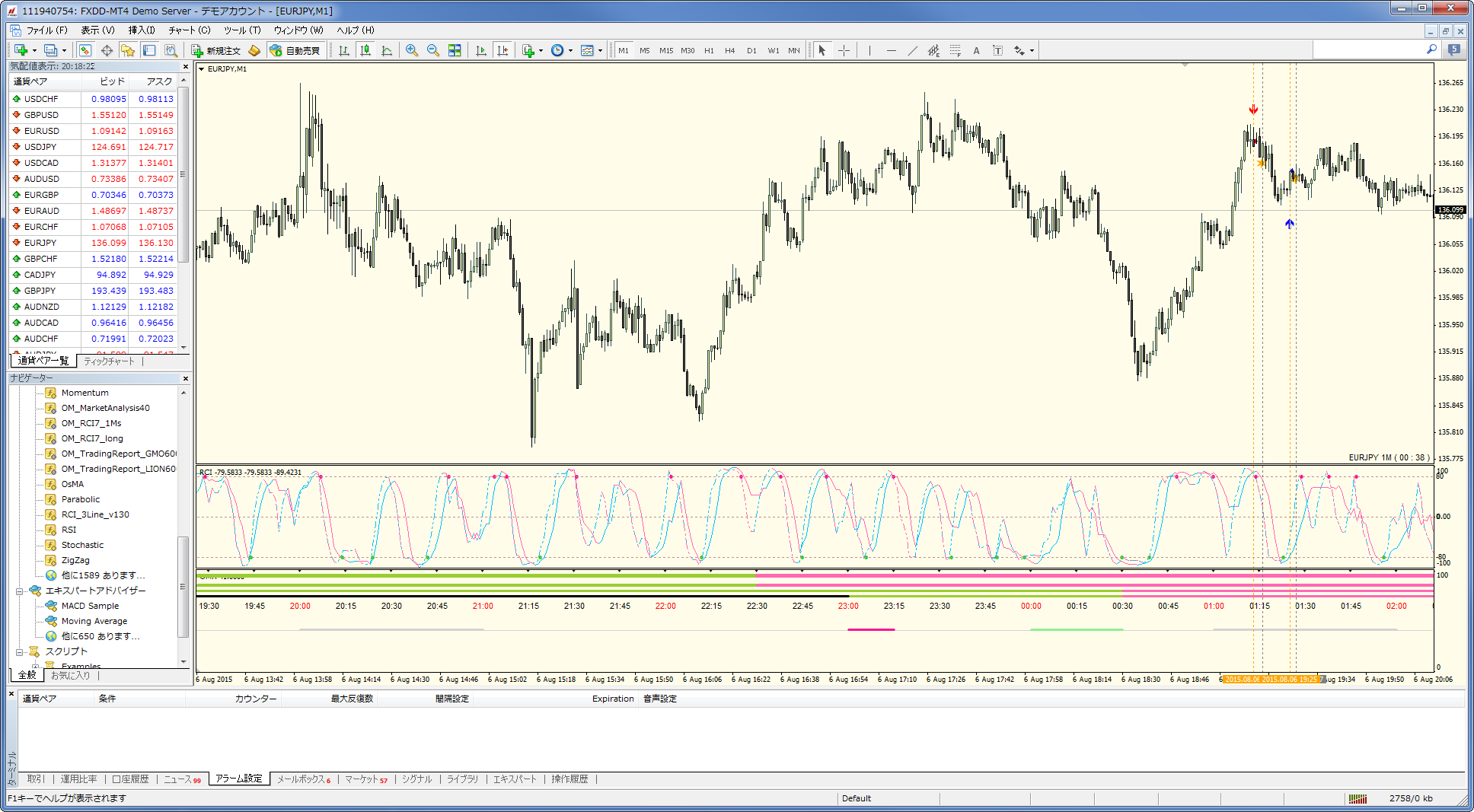
Task: Select the RCI_3Line_v130 indicator
Action: 95,514
